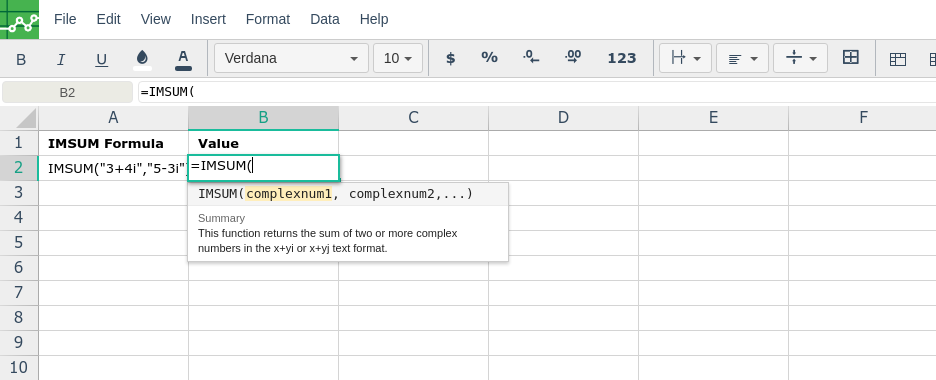Apply percent number format

tap(489, 58)
